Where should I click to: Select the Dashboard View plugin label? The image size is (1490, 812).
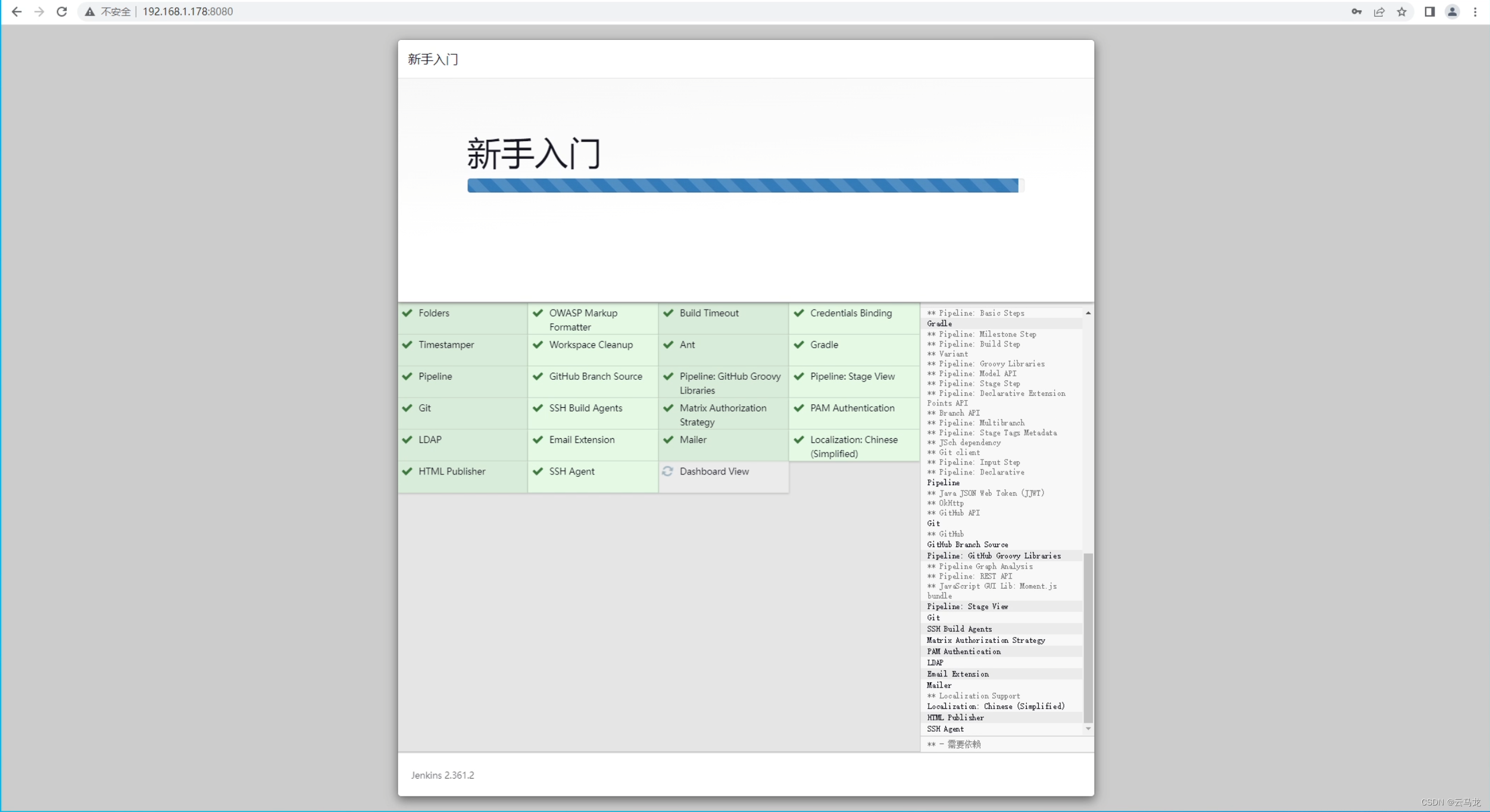[x=714, y=471]
